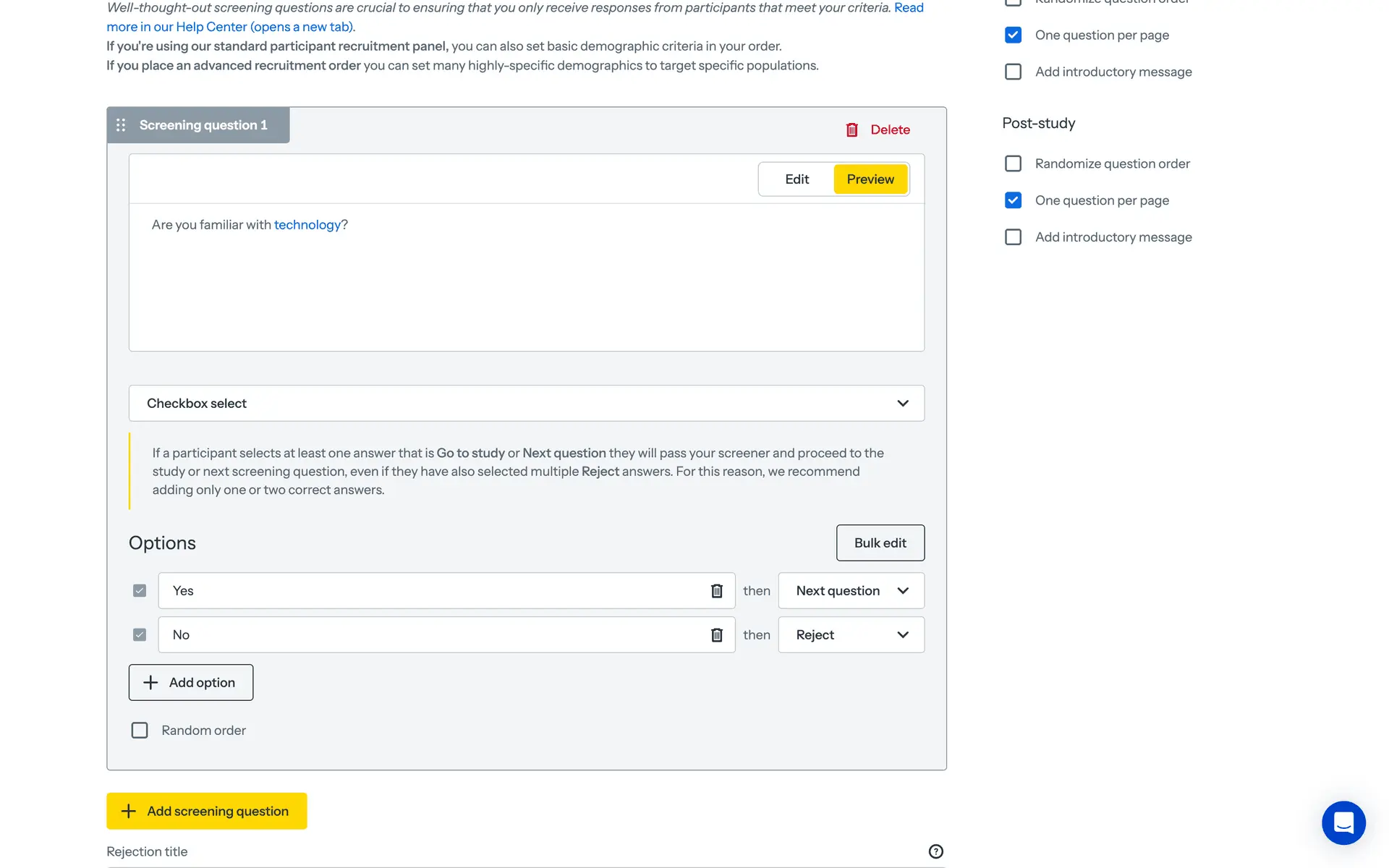Toggle the checkbox beside the Yes option

pyautogui.click(x=140, y=591)
